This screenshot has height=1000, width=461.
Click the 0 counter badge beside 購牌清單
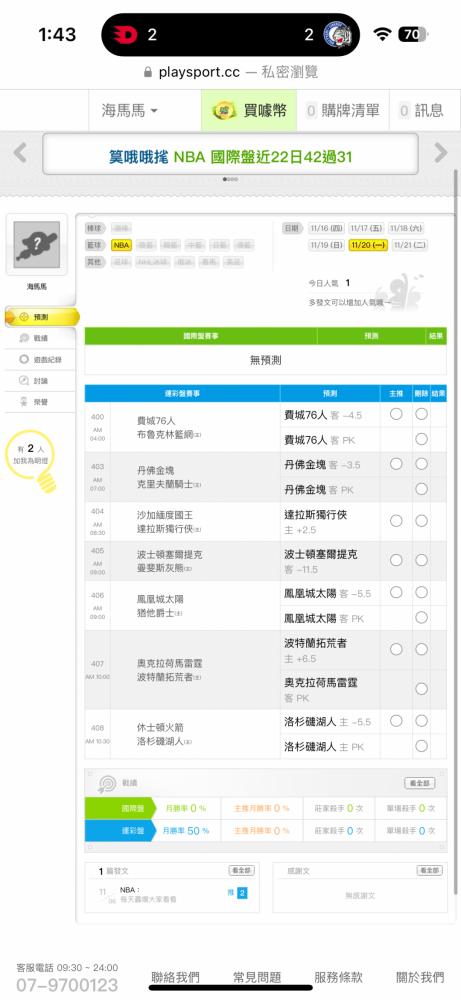[x=311, y=110]
